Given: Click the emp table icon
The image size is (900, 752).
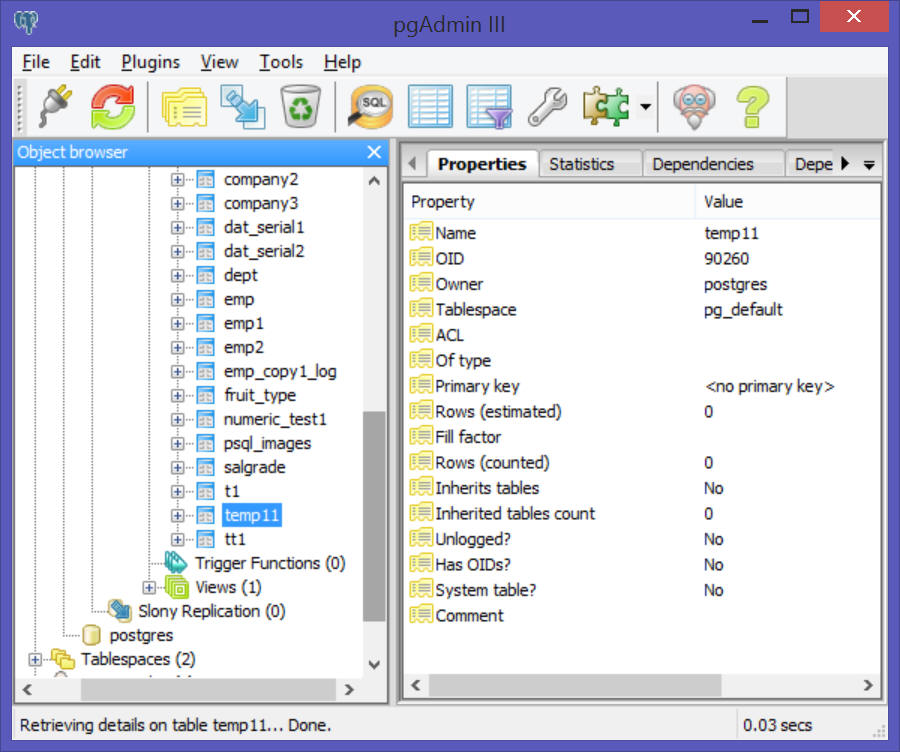Looking at the screenshot, I should 205,300.
